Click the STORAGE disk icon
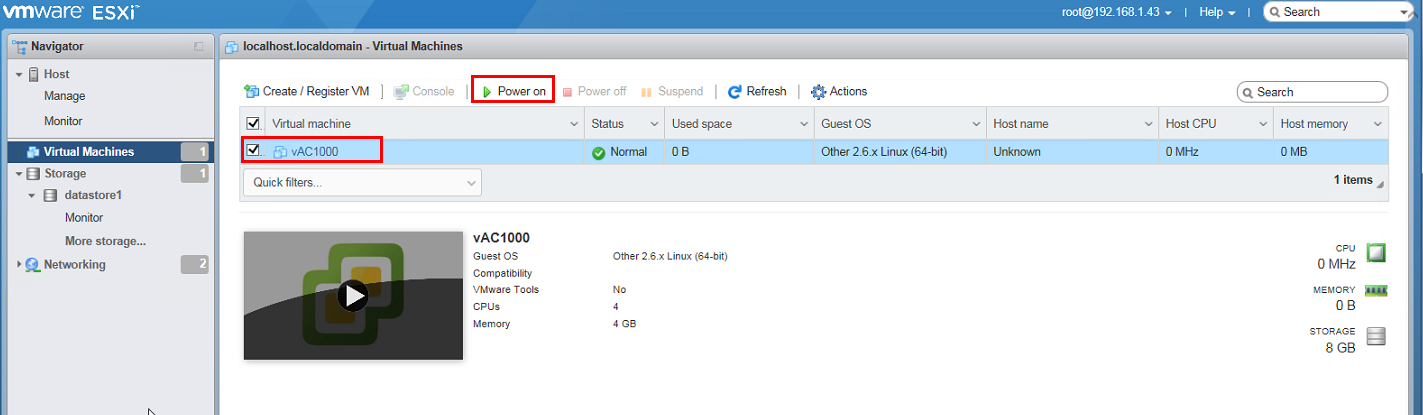The image size is (1423, 415). [1376, 337]
